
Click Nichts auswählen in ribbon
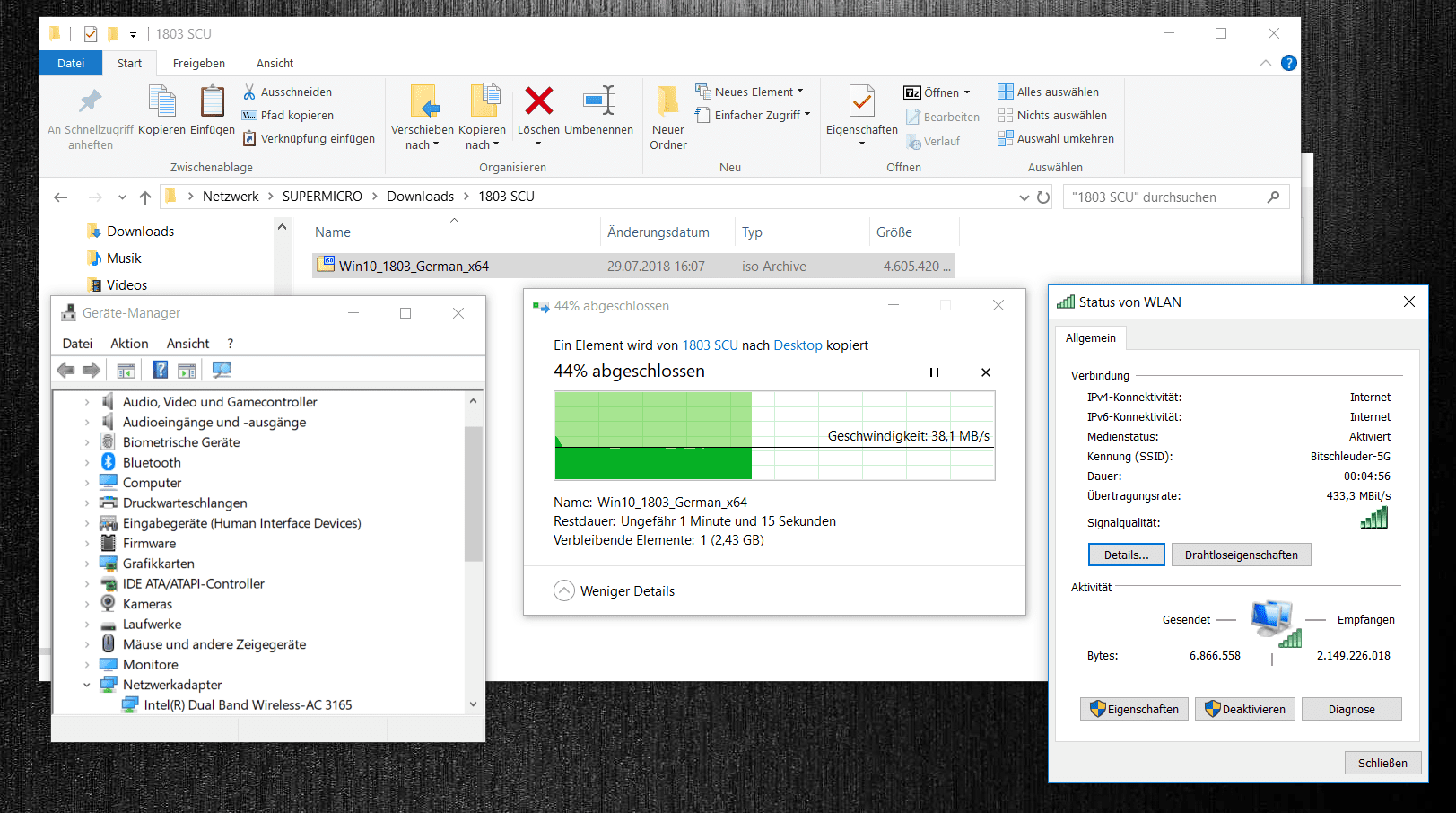1052,115
